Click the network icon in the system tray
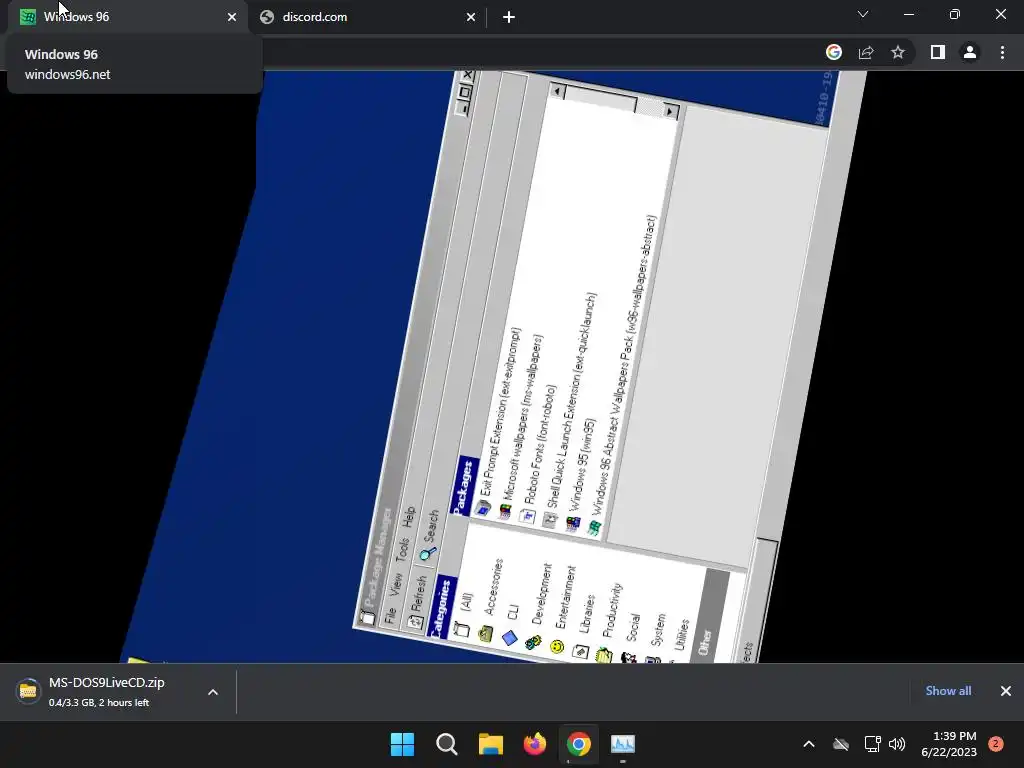Screen dimensions: 1024x768 coord(872,744)
